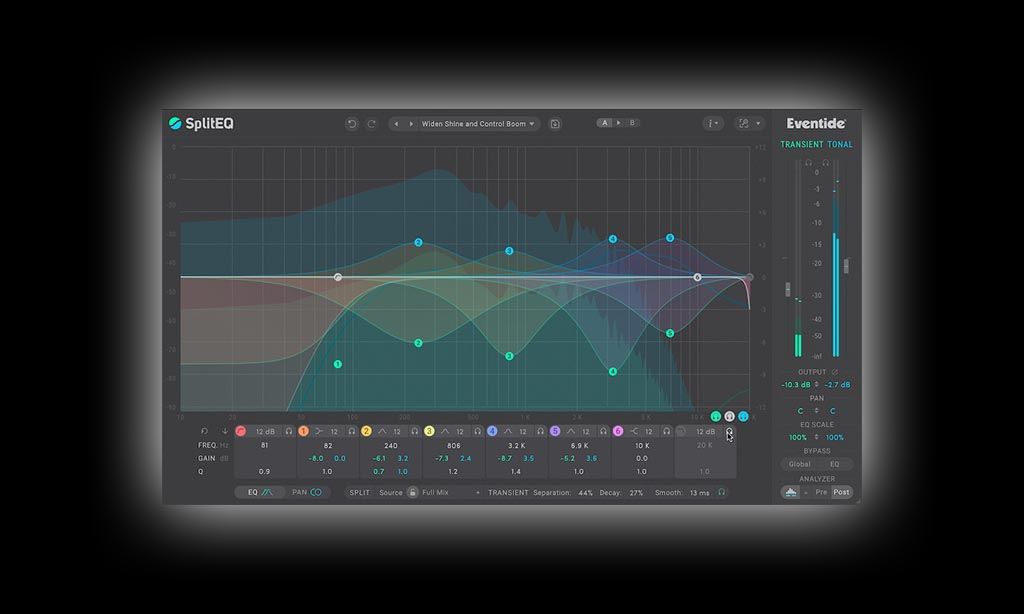
Task: Select the B comparison state
Action: tap(632, 123)
